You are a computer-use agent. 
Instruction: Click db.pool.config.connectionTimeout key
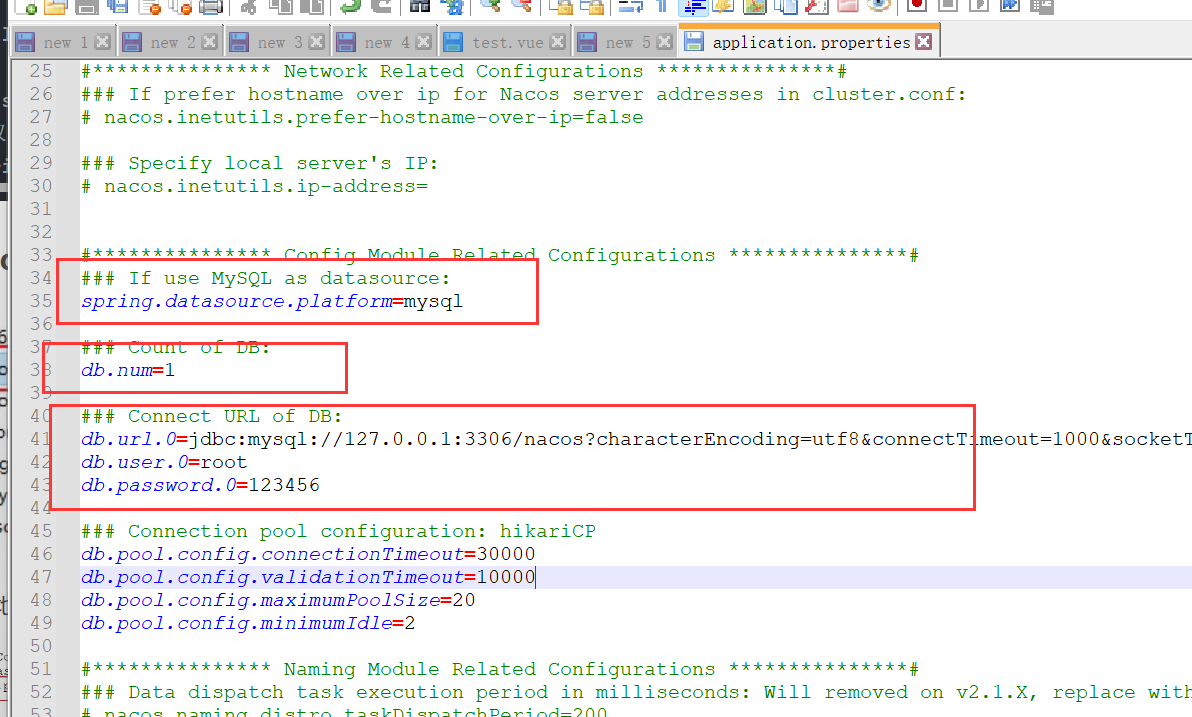click(272, 554)
